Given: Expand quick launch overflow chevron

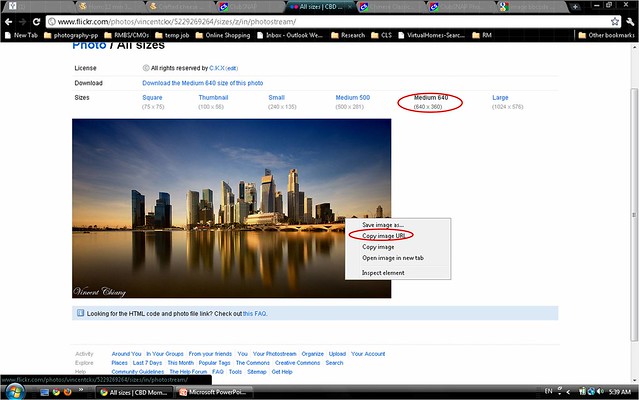Looking at the screenshot, I should [81, 390].
